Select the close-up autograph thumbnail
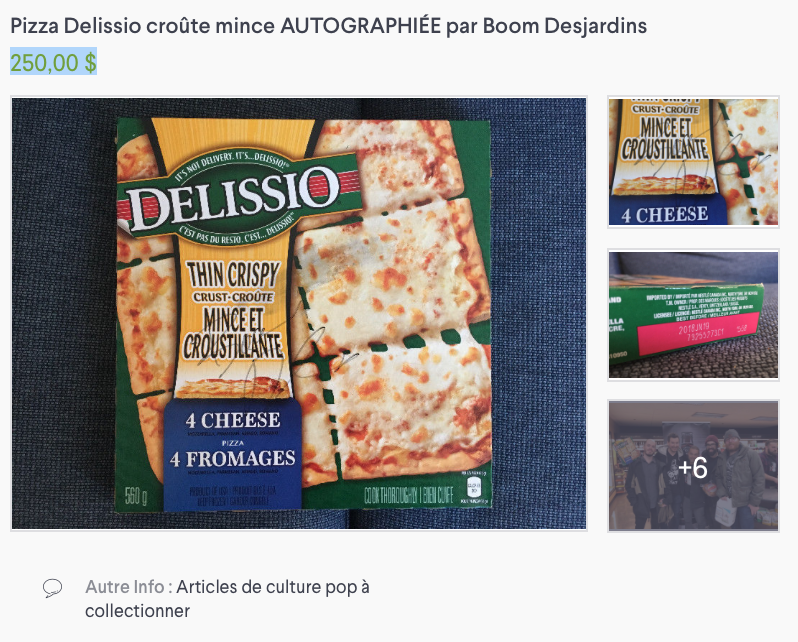The height and width of the screenshot is (642, 798). 693,162
